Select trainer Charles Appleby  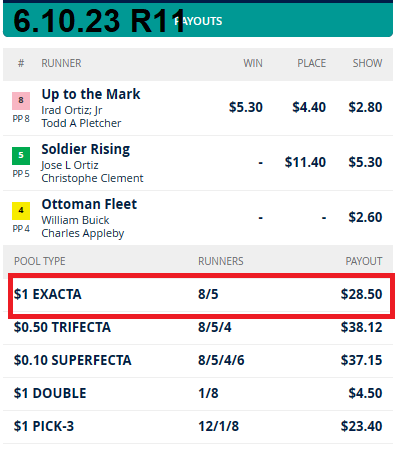(83, 233)
